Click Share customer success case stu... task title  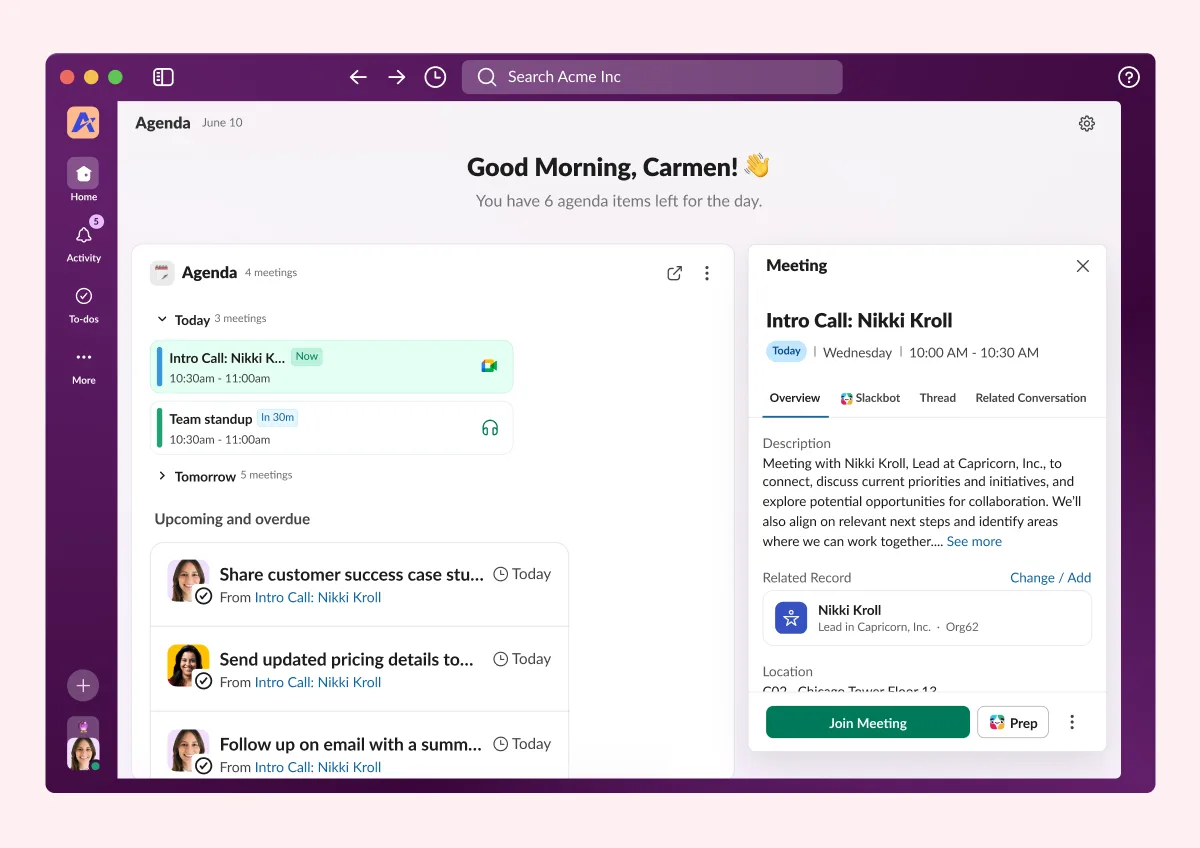pos(351,574)
